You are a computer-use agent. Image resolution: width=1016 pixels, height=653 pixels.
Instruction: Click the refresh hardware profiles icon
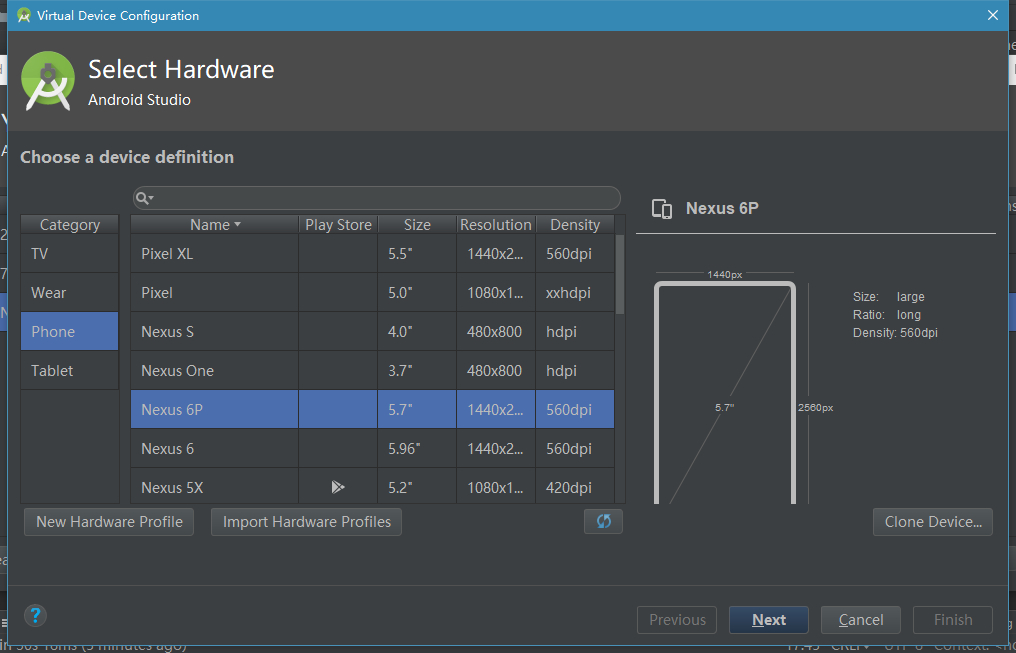point(603,521)
